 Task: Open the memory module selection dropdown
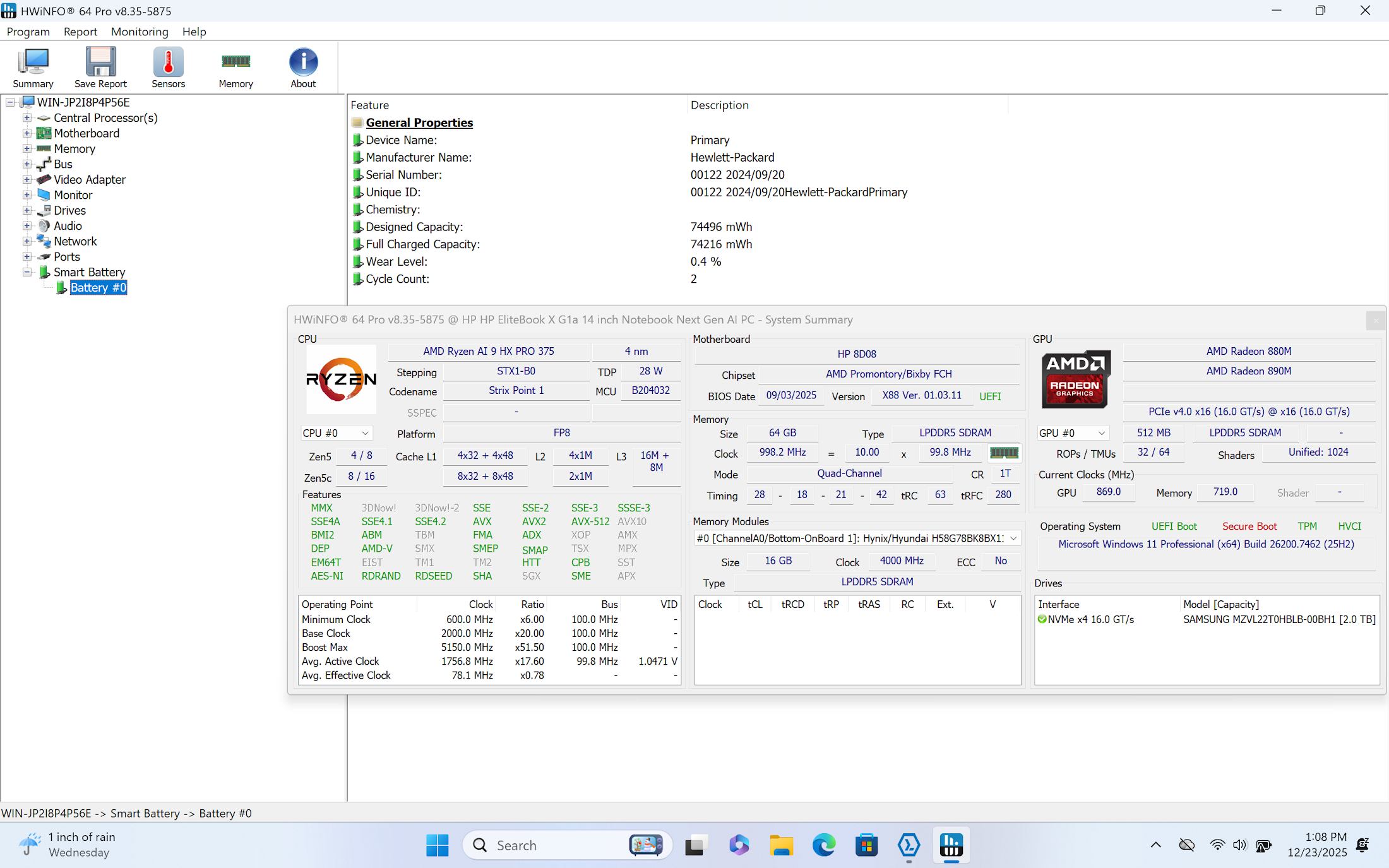857,538
